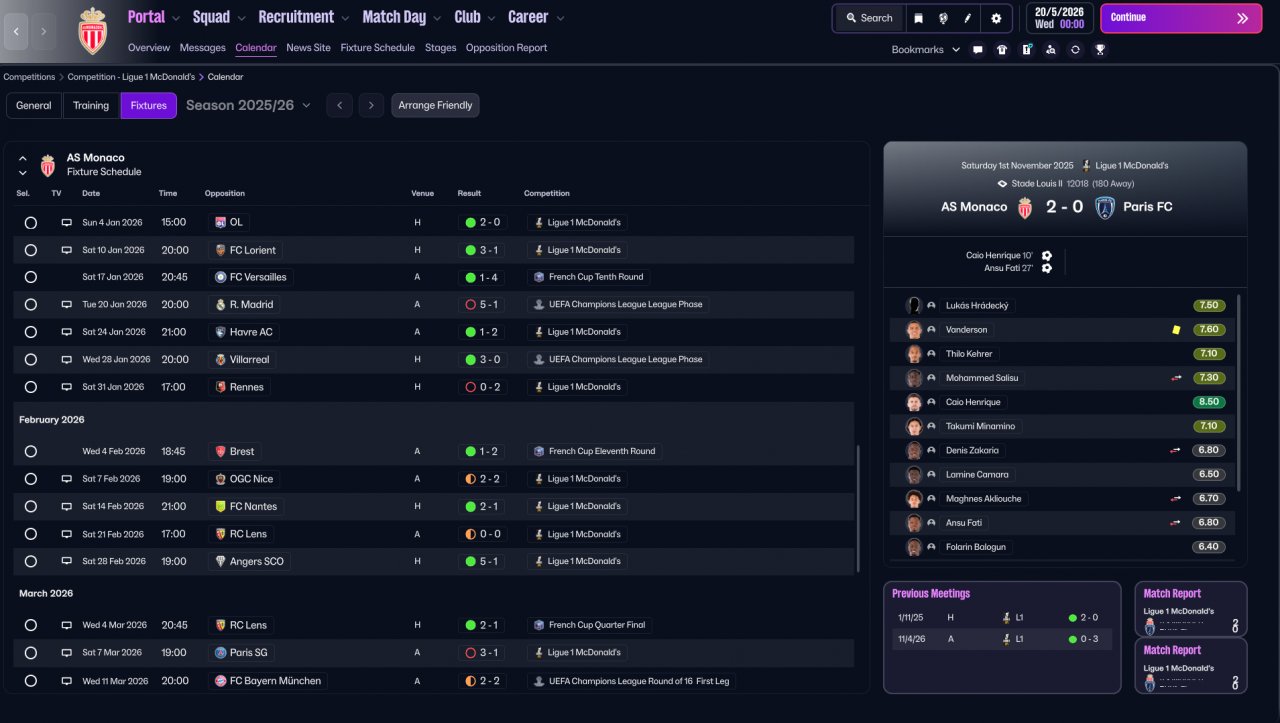Click the up chevron beside AS Monaco
1280x723 pixels.
click(22, 158)
